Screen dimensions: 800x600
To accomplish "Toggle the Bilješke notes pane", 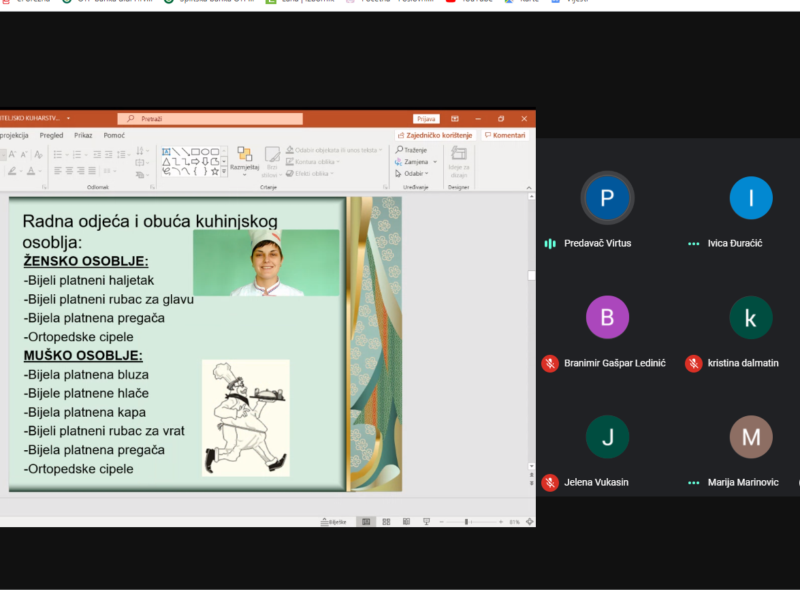I will point(333,521).
